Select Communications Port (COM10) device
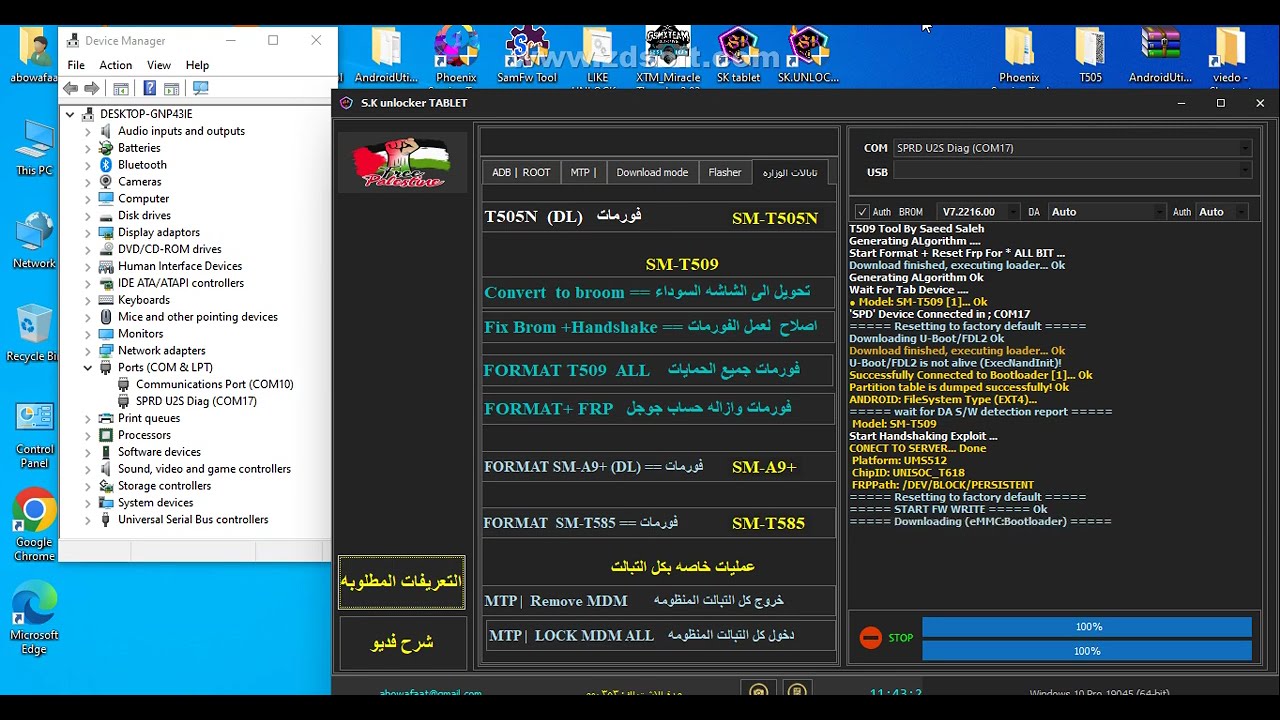Viewport: 1280px width, 720px height. pos(215,384)
